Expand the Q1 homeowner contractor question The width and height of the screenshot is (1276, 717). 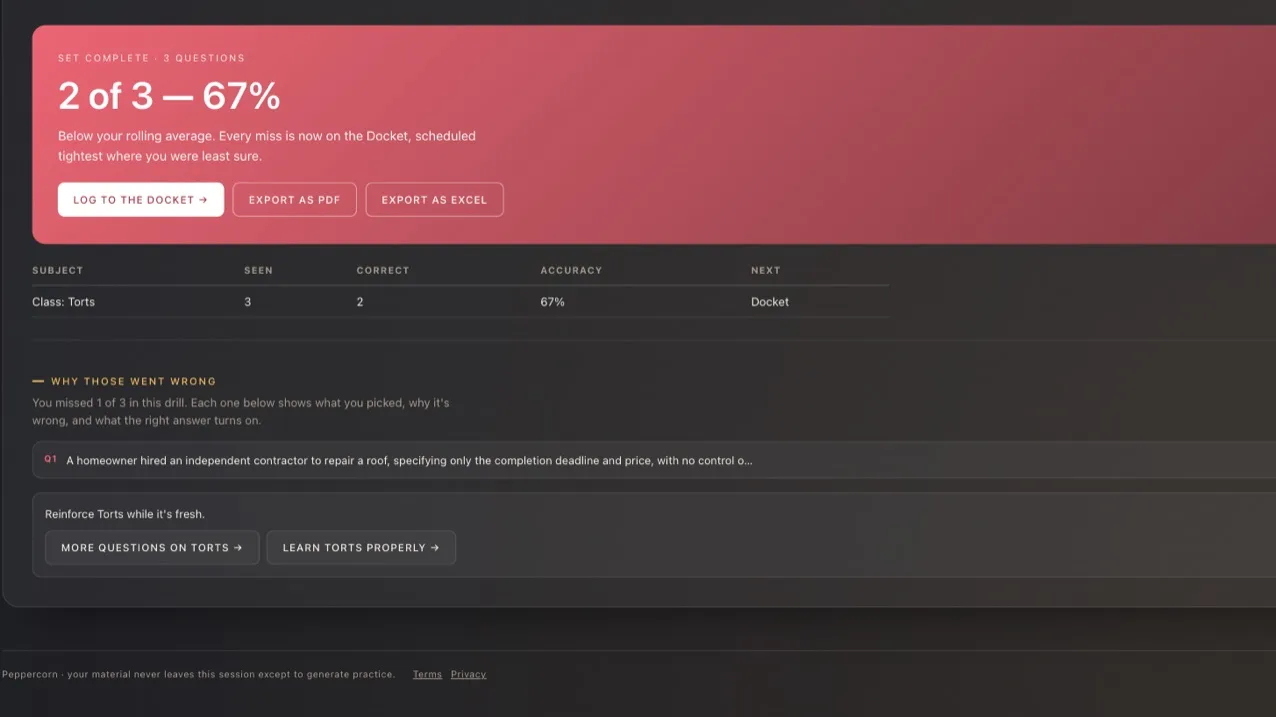coord(654,460)
